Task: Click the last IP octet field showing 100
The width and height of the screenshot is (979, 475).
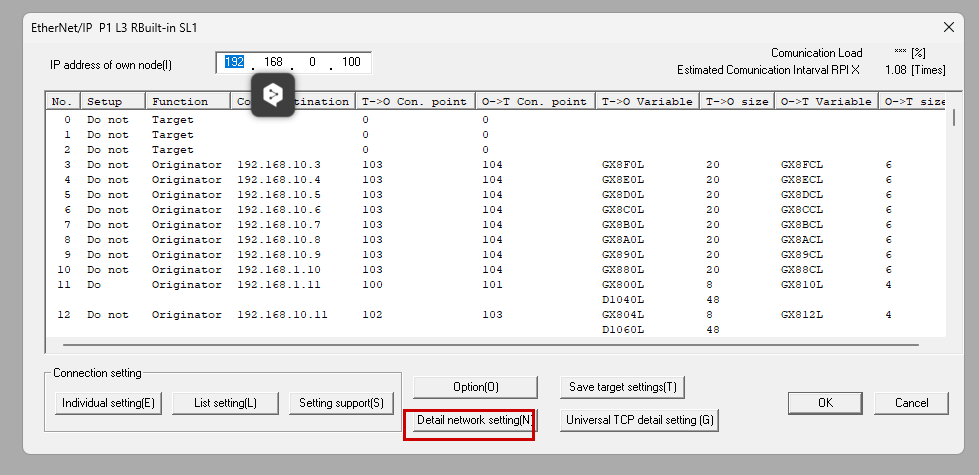Action: point(350,63)
